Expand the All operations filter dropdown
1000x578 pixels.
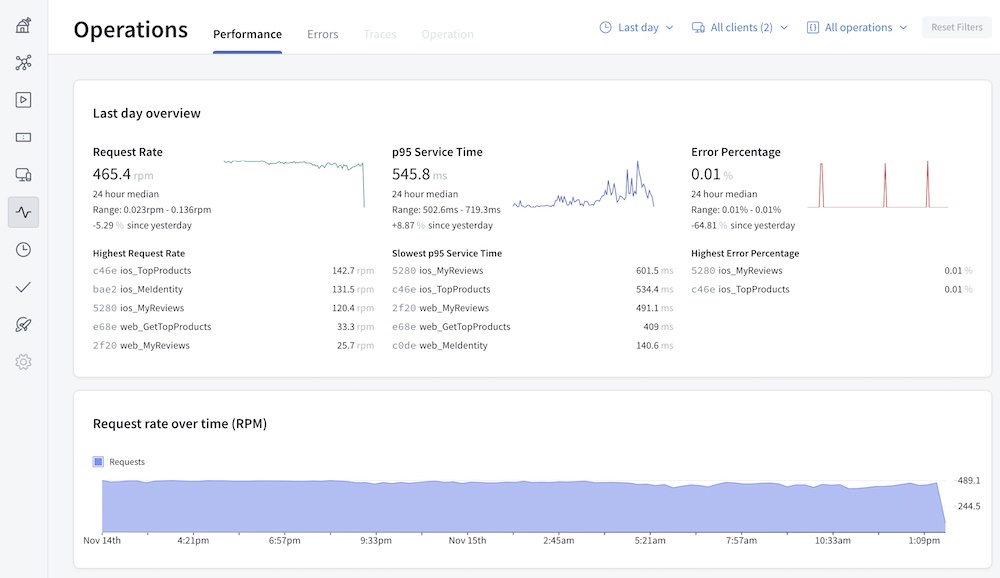pos(857,28)
